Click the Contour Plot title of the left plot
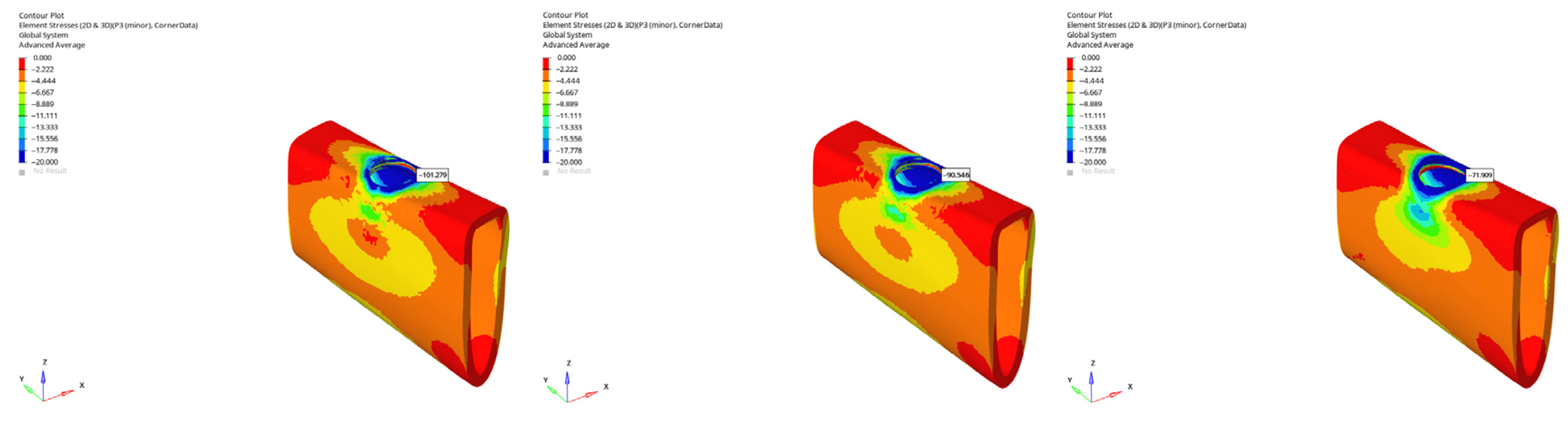Image resolution: width=1568 pixels, height=423 pixels. [41, 15]
